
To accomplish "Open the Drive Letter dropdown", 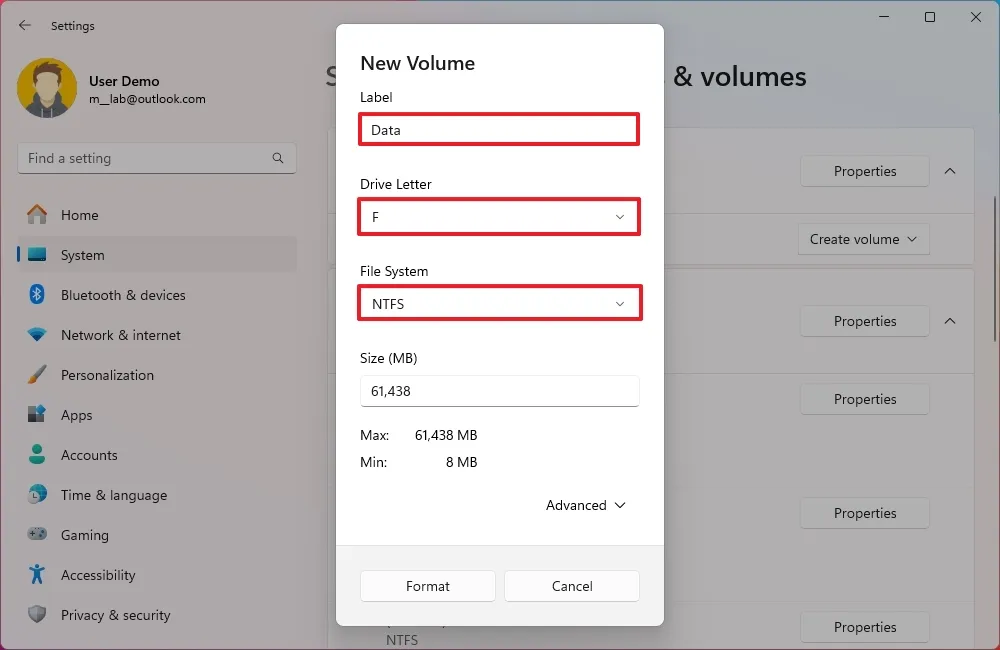I will 499,217.
